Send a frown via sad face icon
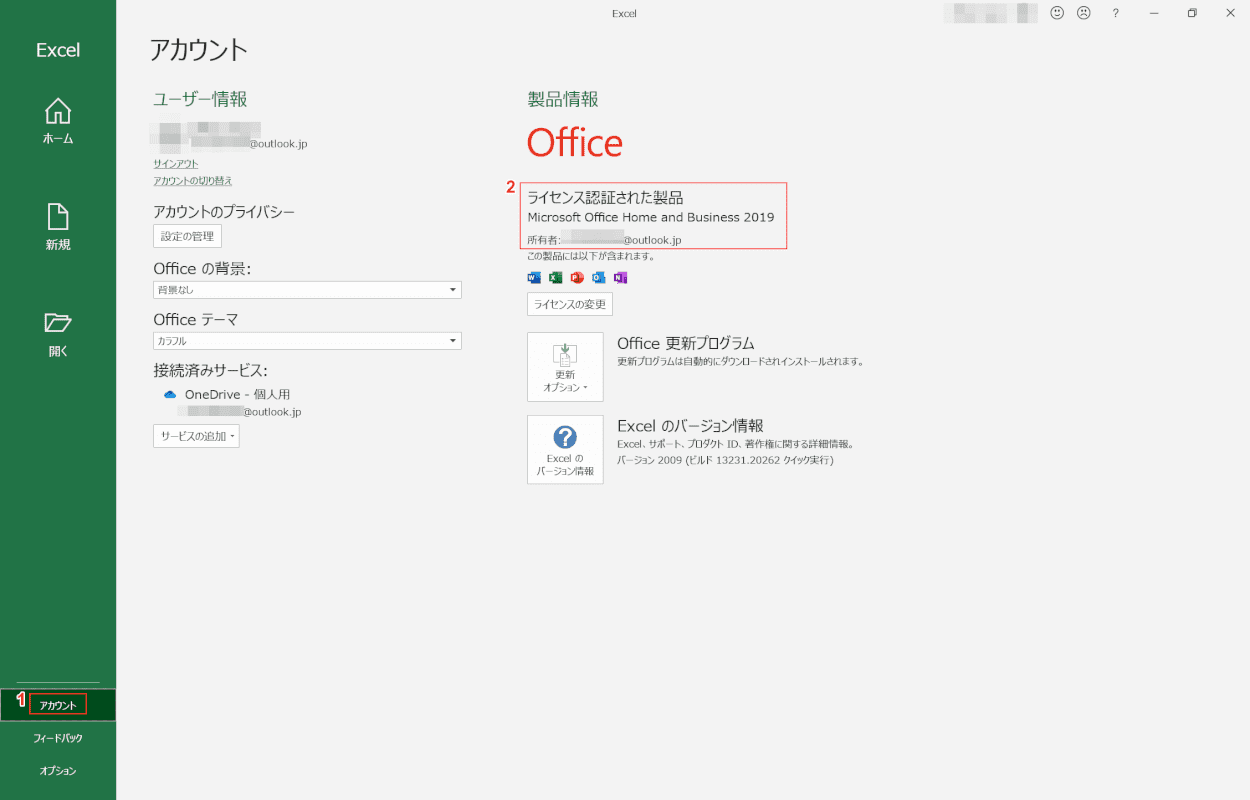 pyautogui.click(x=1083, y=13)
